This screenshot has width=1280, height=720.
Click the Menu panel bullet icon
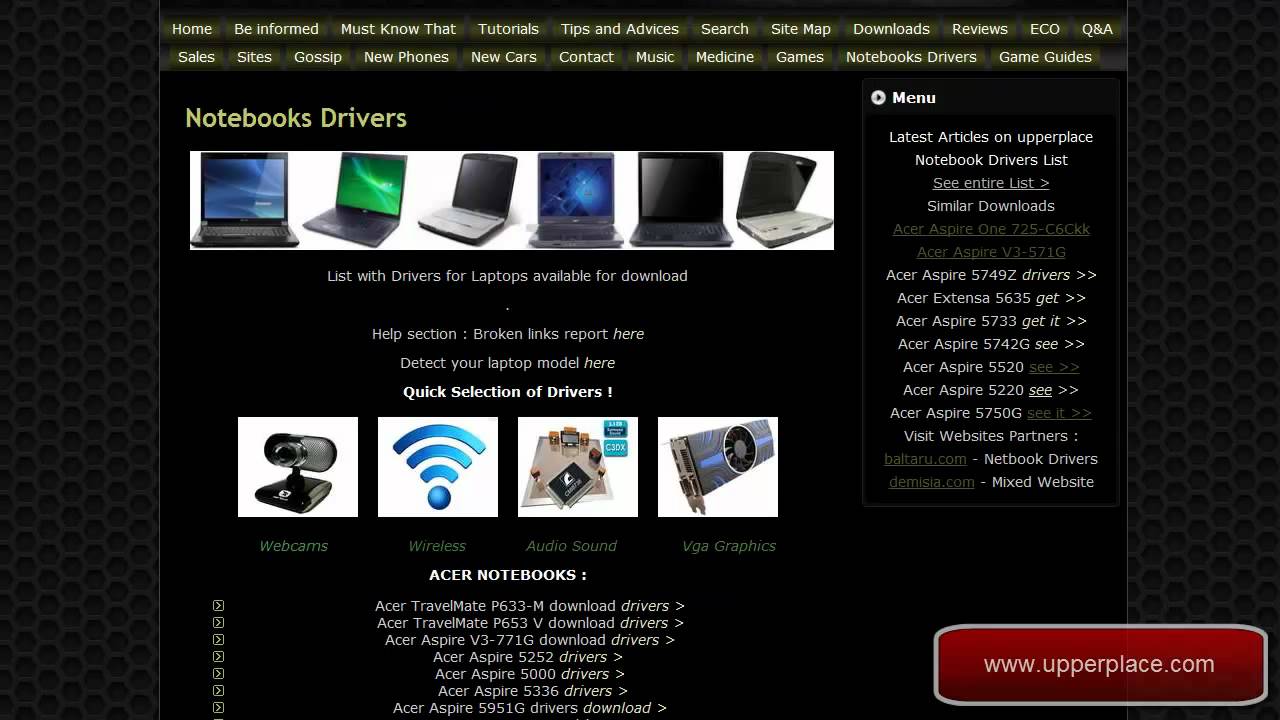coord(878,97)
